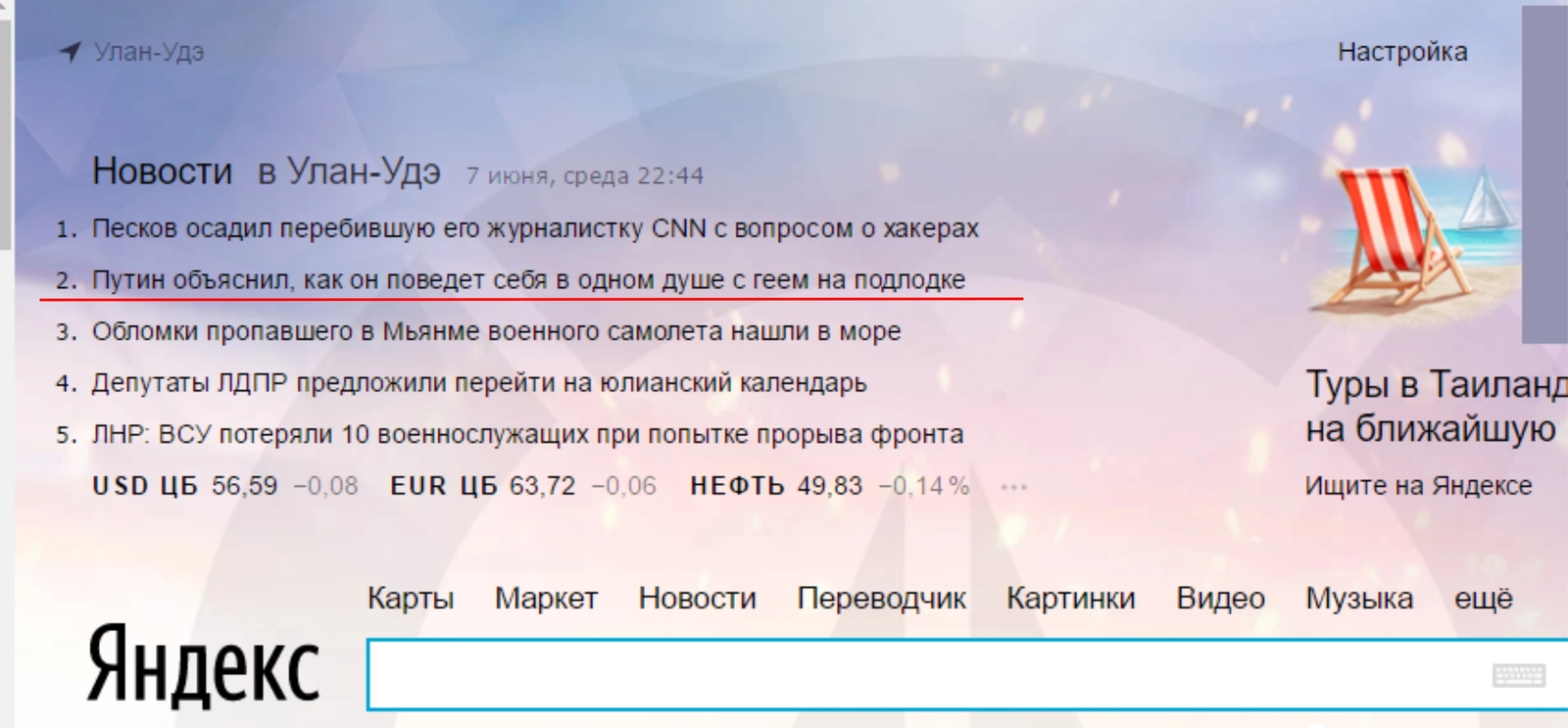Screen dimensions: 1568x728
Task: Click the location arrow icon beside Улан-Удэ
Action: click(71, 52)
